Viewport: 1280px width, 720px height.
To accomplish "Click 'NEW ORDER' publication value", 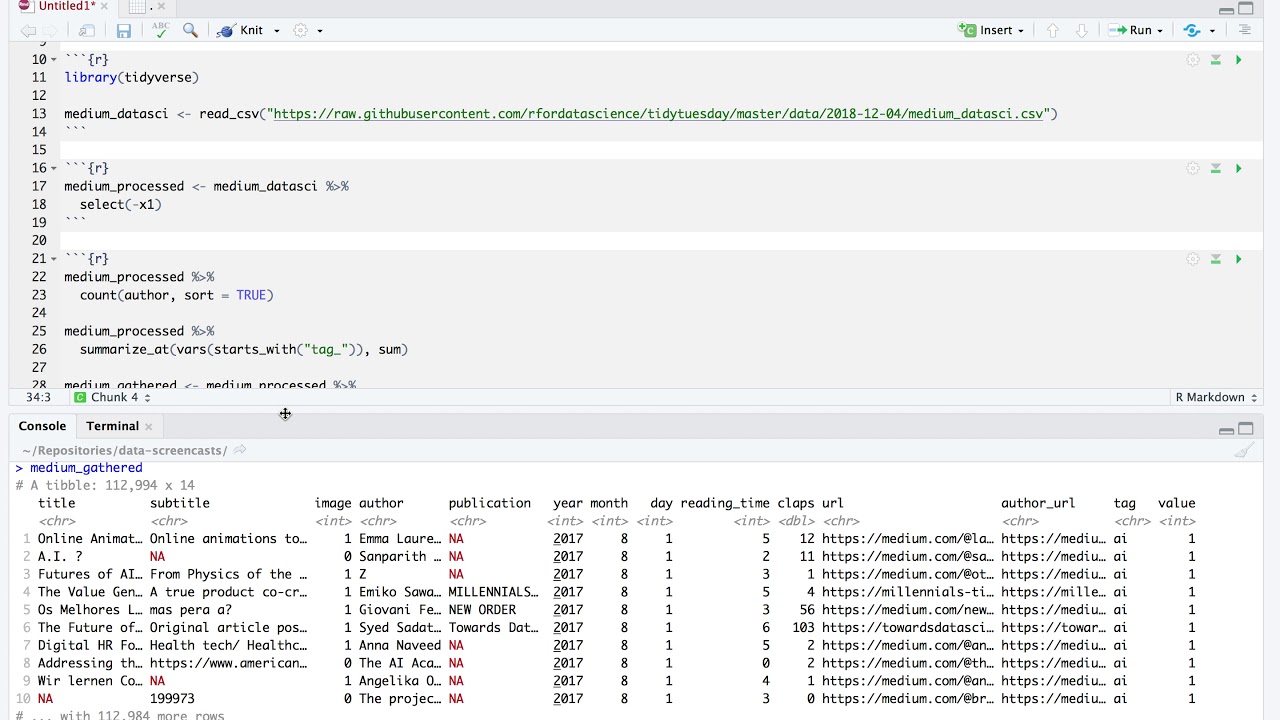I will [x=482, y=610].
